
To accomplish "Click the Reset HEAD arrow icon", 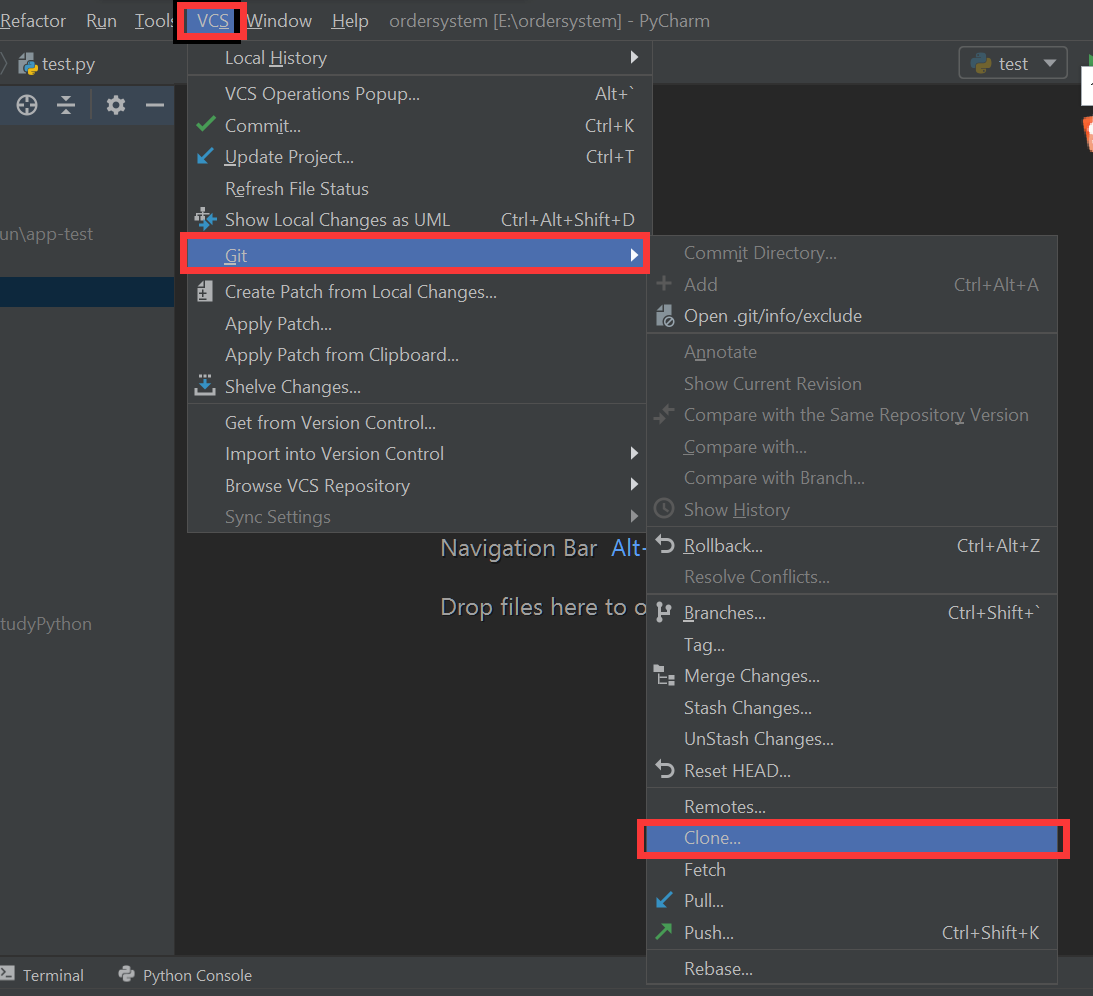I will pos(665,769).
